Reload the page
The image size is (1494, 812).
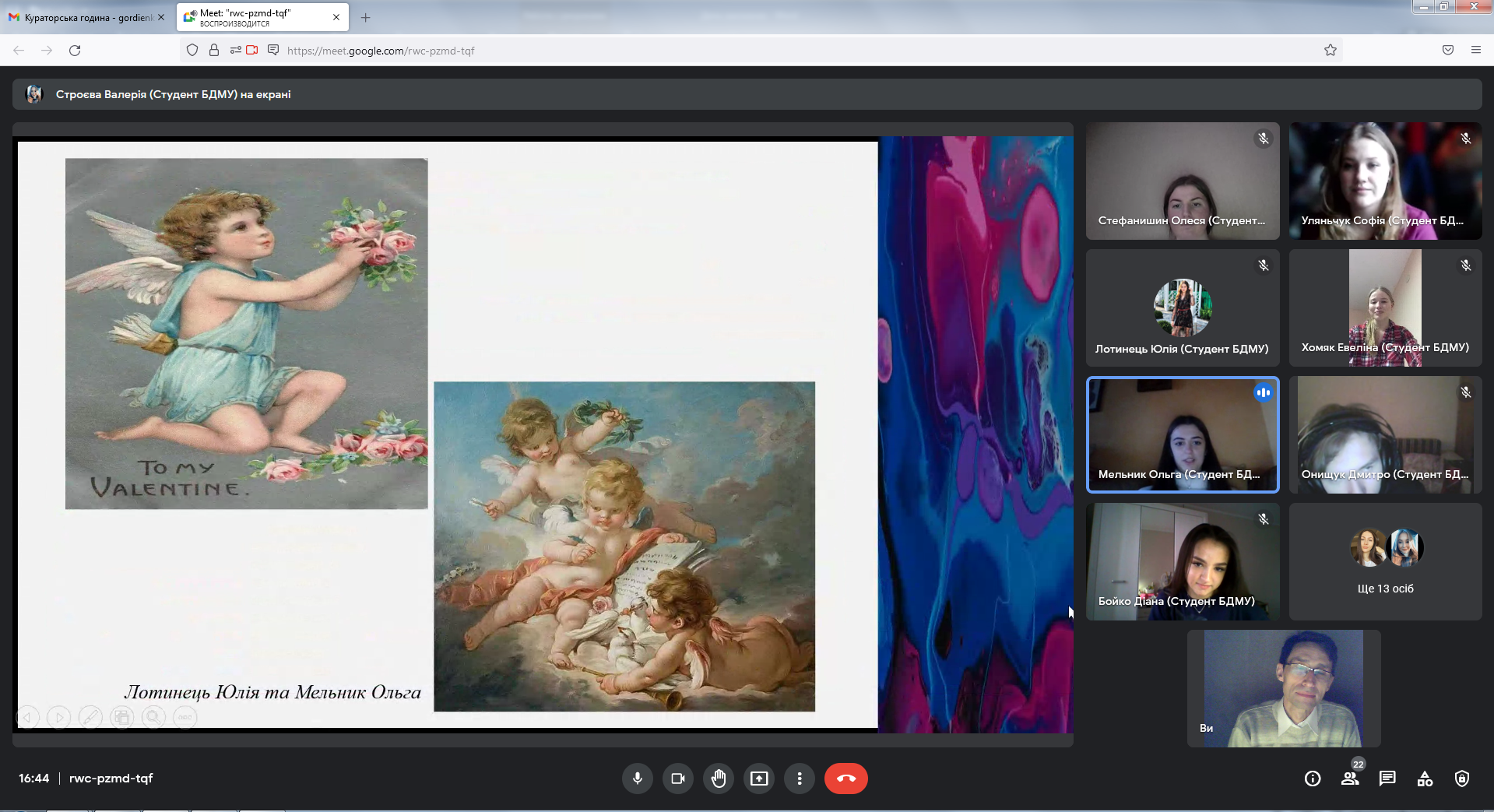[75, 51]
